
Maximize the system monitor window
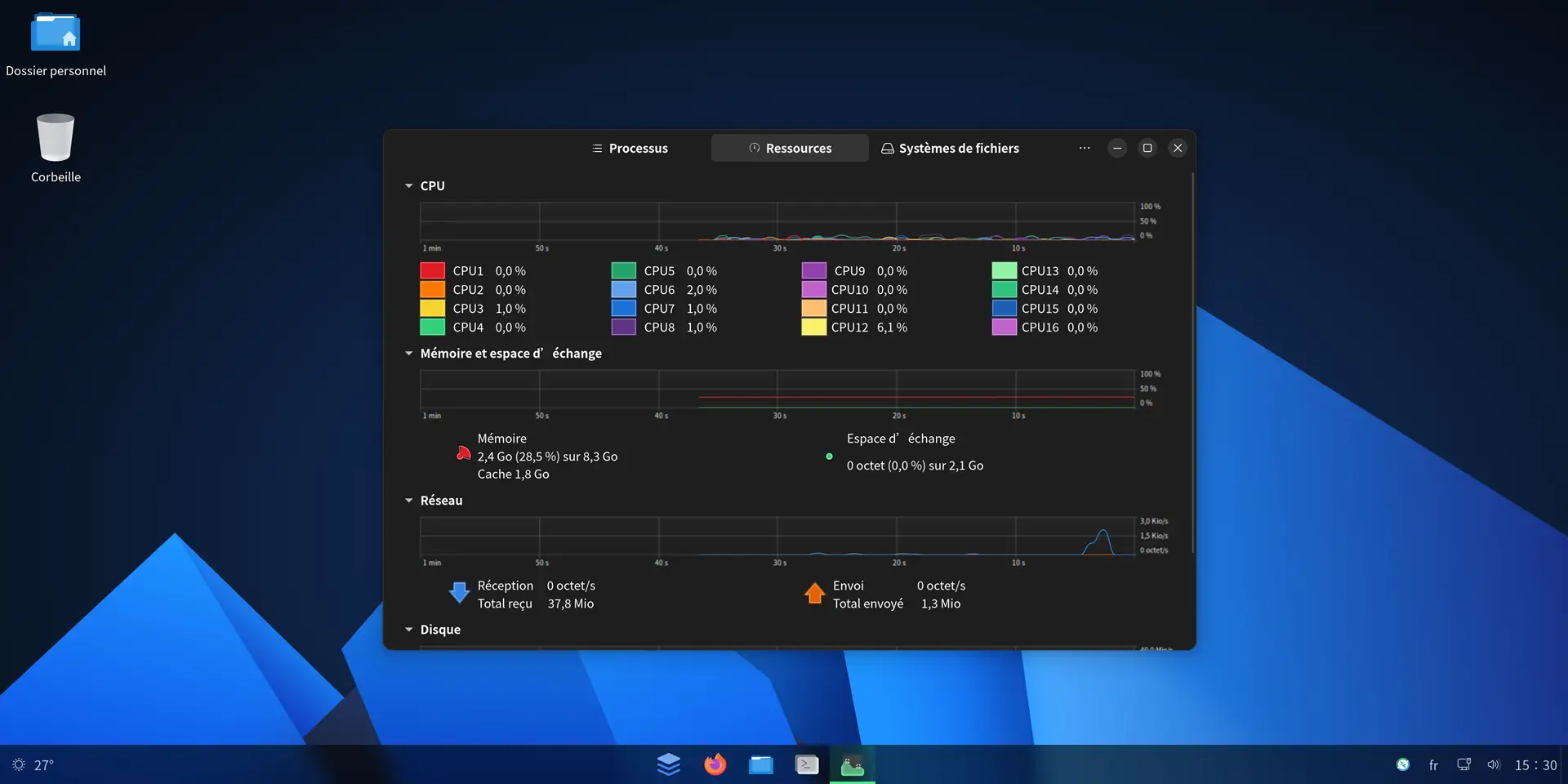point(1147,148)
